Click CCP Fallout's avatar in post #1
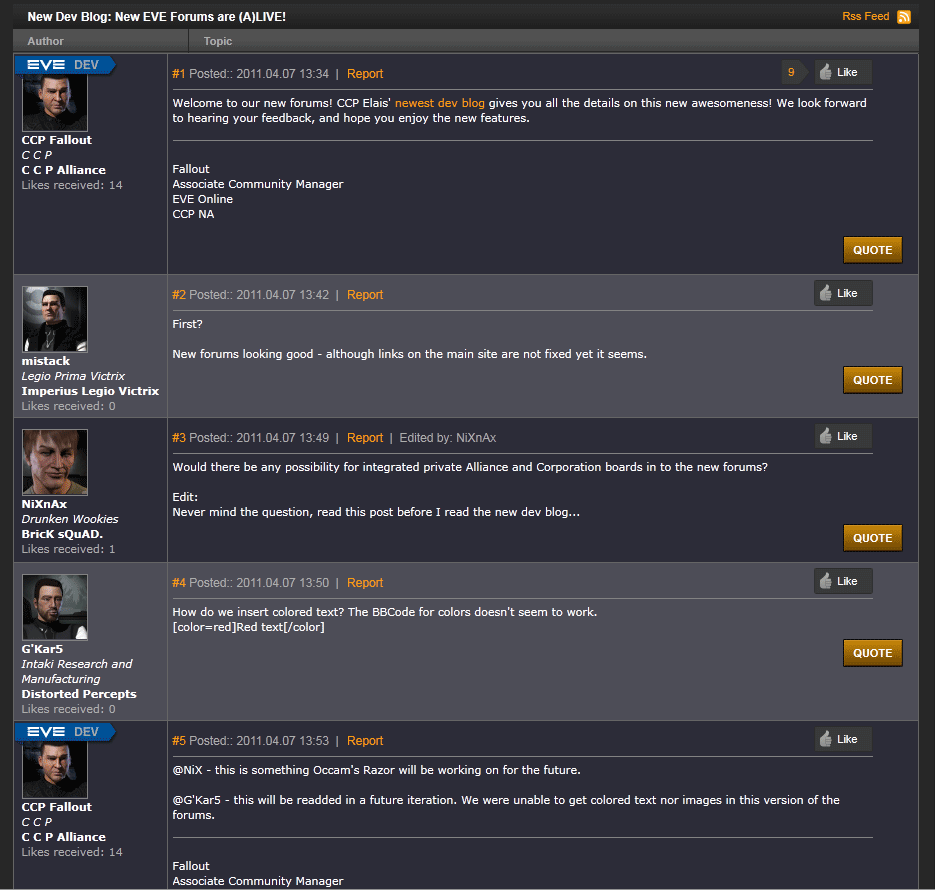Viewport: 935px width, 890px height. (x=55, y=103)
